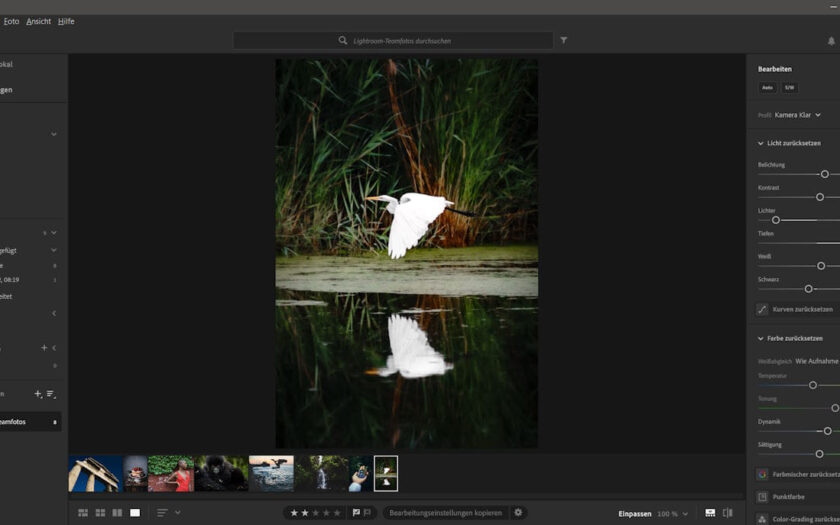Click the Temperatur slider handle

click(x=813, y=385)
